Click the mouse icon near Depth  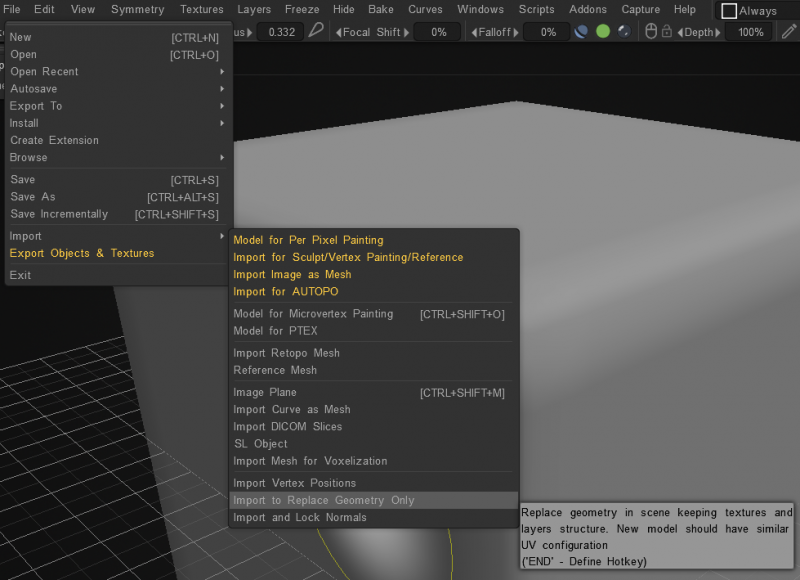click(x=651, y=32)
